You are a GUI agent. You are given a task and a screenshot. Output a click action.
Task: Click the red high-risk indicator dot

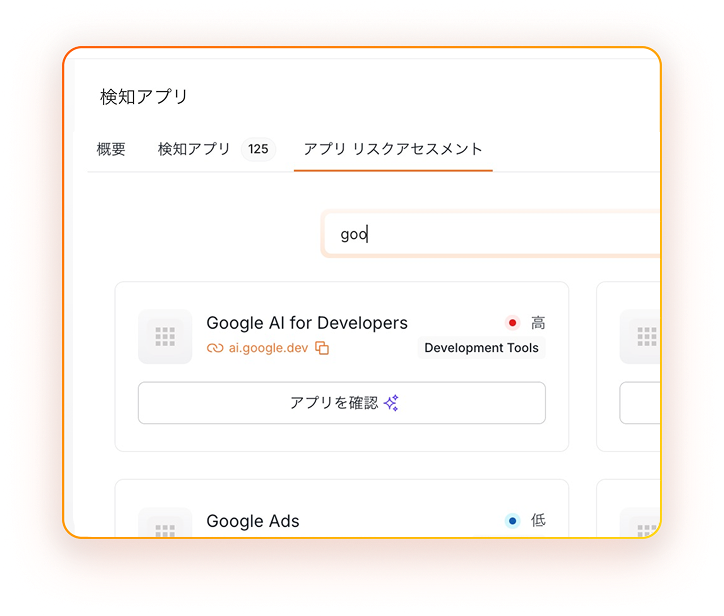point(512,323)
